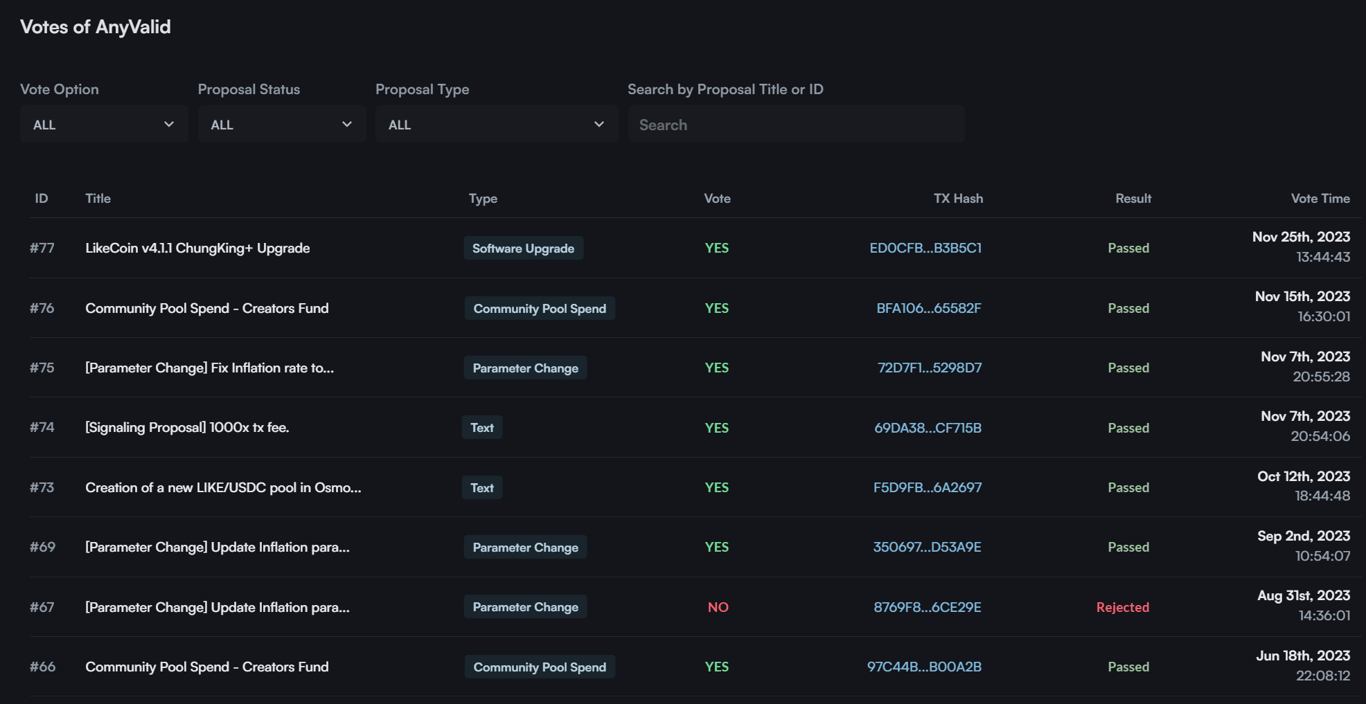Focus the proposal search field
The width and height of the screenshot is (1366, 704).
pos(796,125)
